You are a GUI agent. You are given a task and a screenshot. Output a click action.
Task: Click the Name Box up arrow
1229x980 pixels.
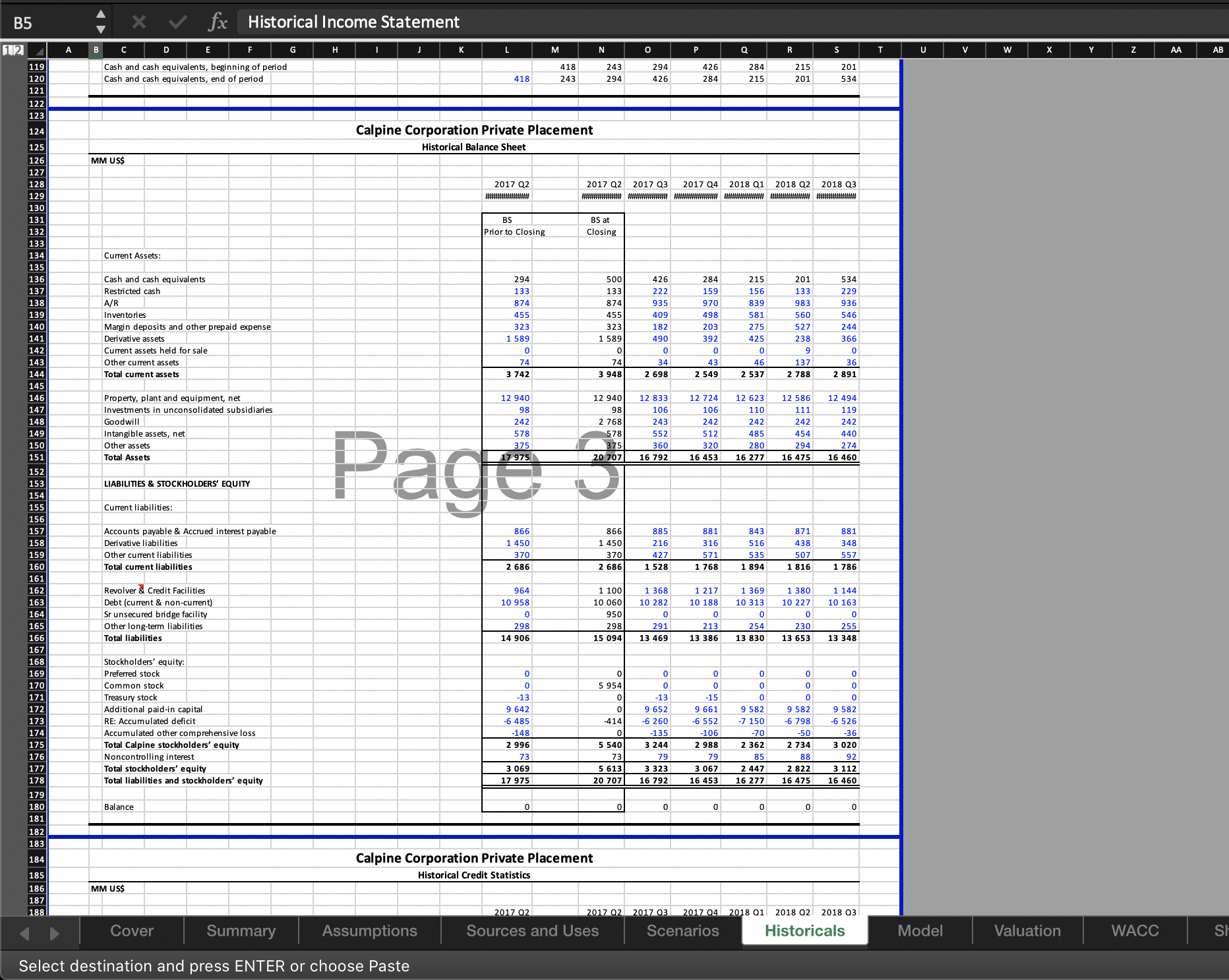point(100,15)
